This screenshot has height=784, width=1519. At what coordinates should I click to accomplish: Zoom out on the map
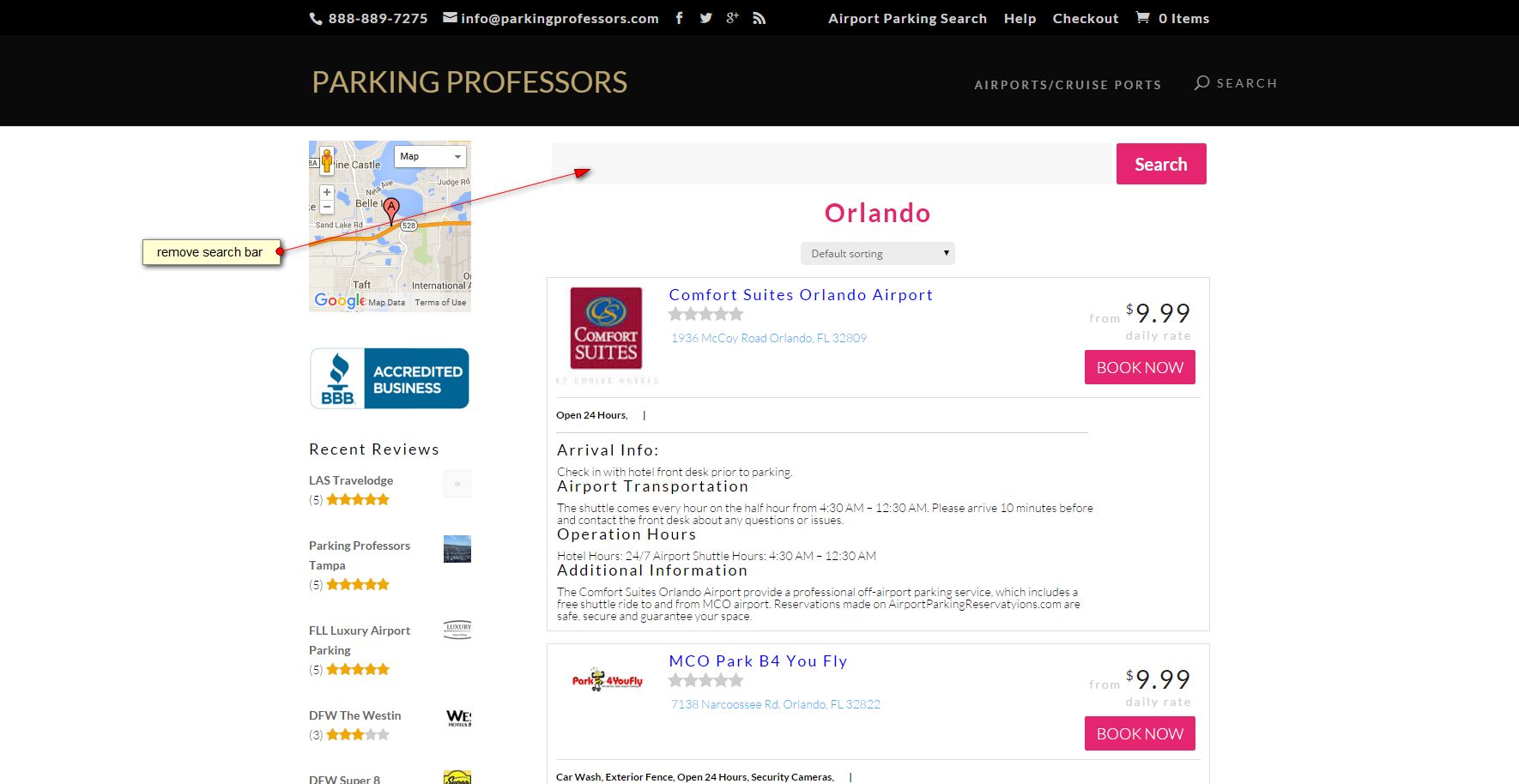coord(327,207)
